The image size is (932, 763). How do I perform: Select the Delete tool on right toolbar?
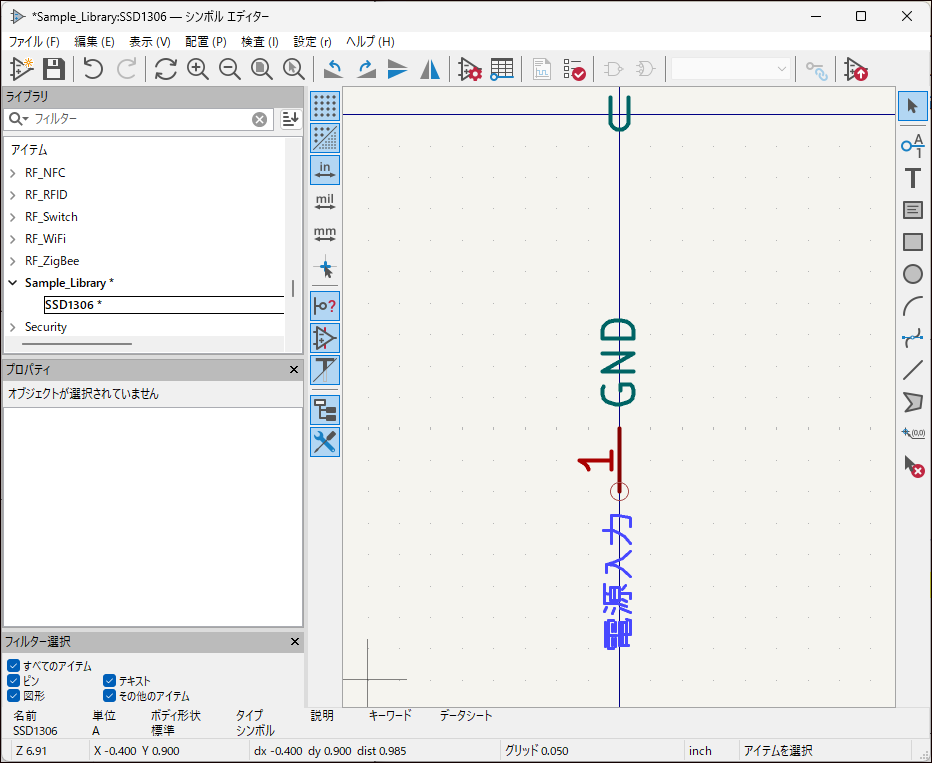(x=912, y=465)
